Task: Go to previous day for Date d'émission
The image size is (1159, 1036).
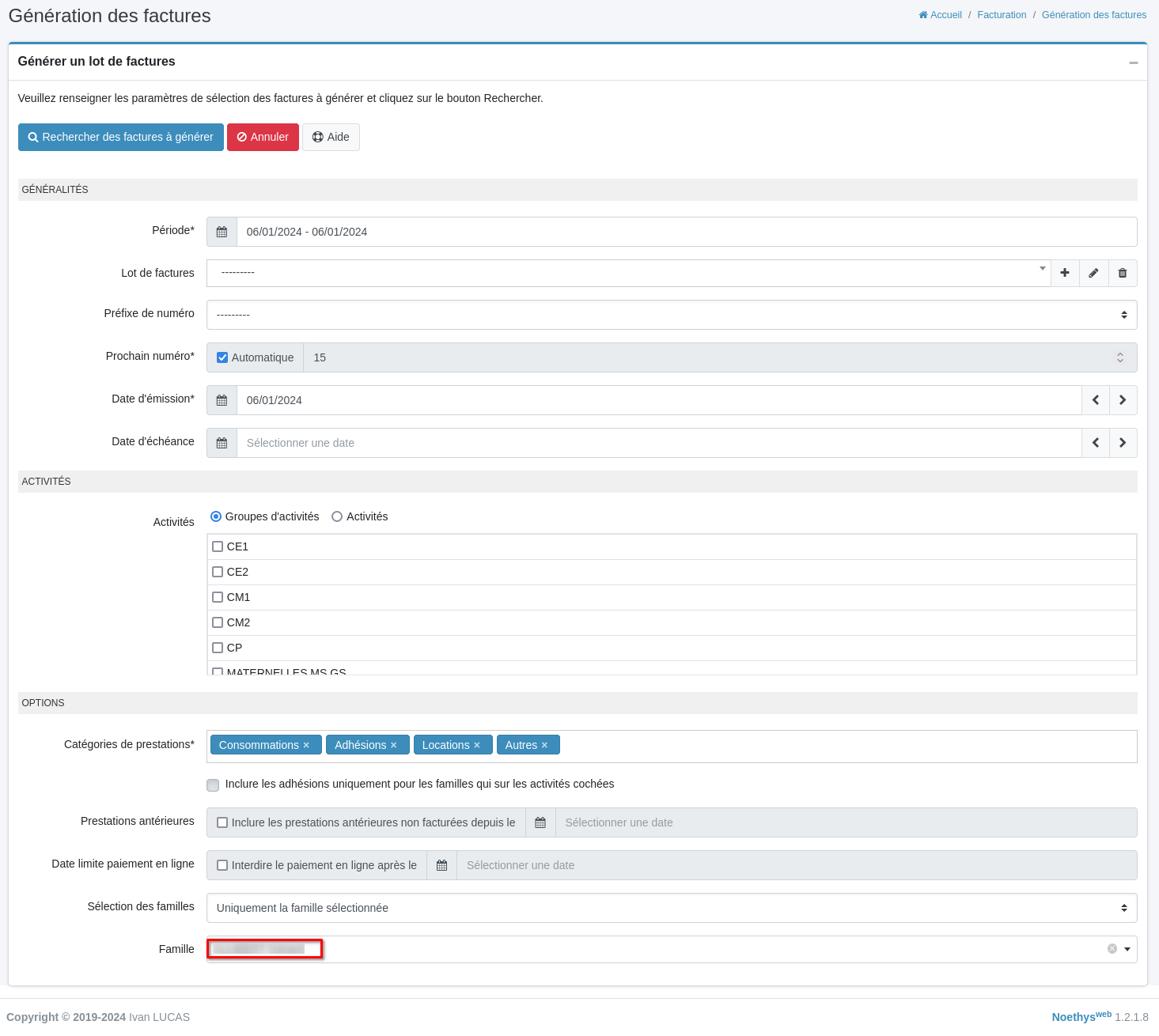Action: [1096, 400]
